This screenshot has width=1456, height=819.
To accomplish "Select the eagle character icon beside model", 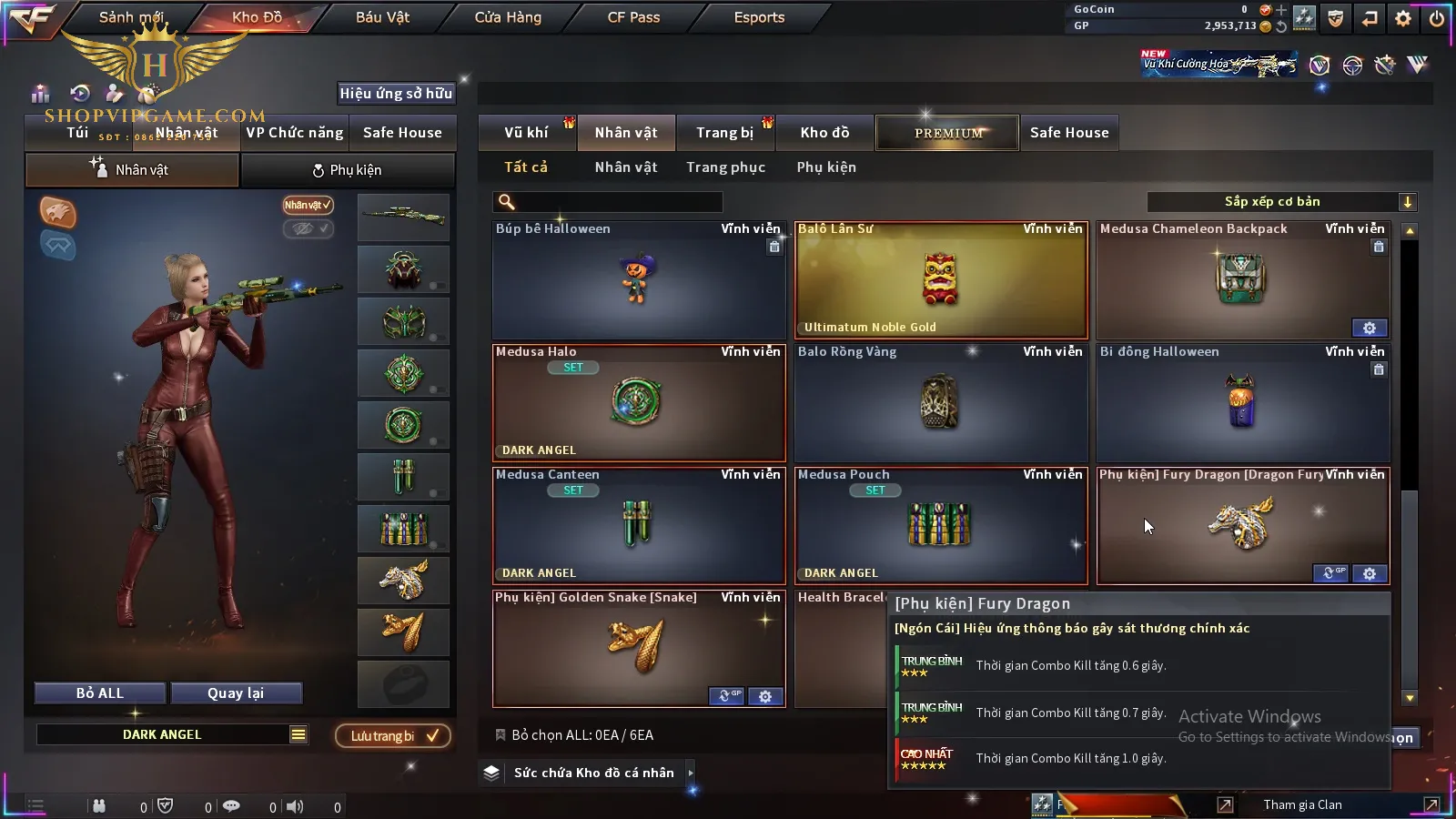I will click(57, 212).
